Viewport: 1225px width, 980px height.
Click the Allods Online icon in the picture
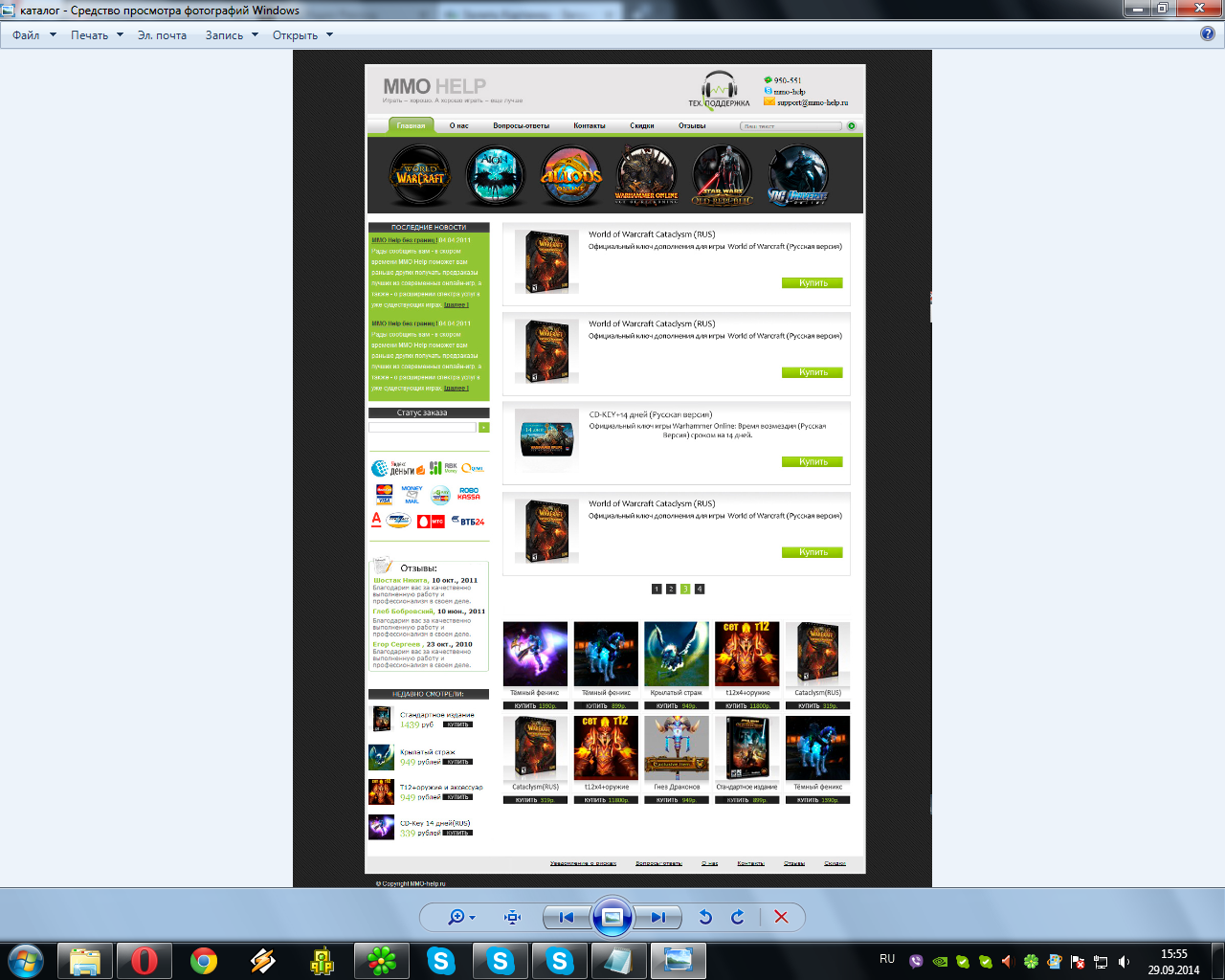point(570,175)
